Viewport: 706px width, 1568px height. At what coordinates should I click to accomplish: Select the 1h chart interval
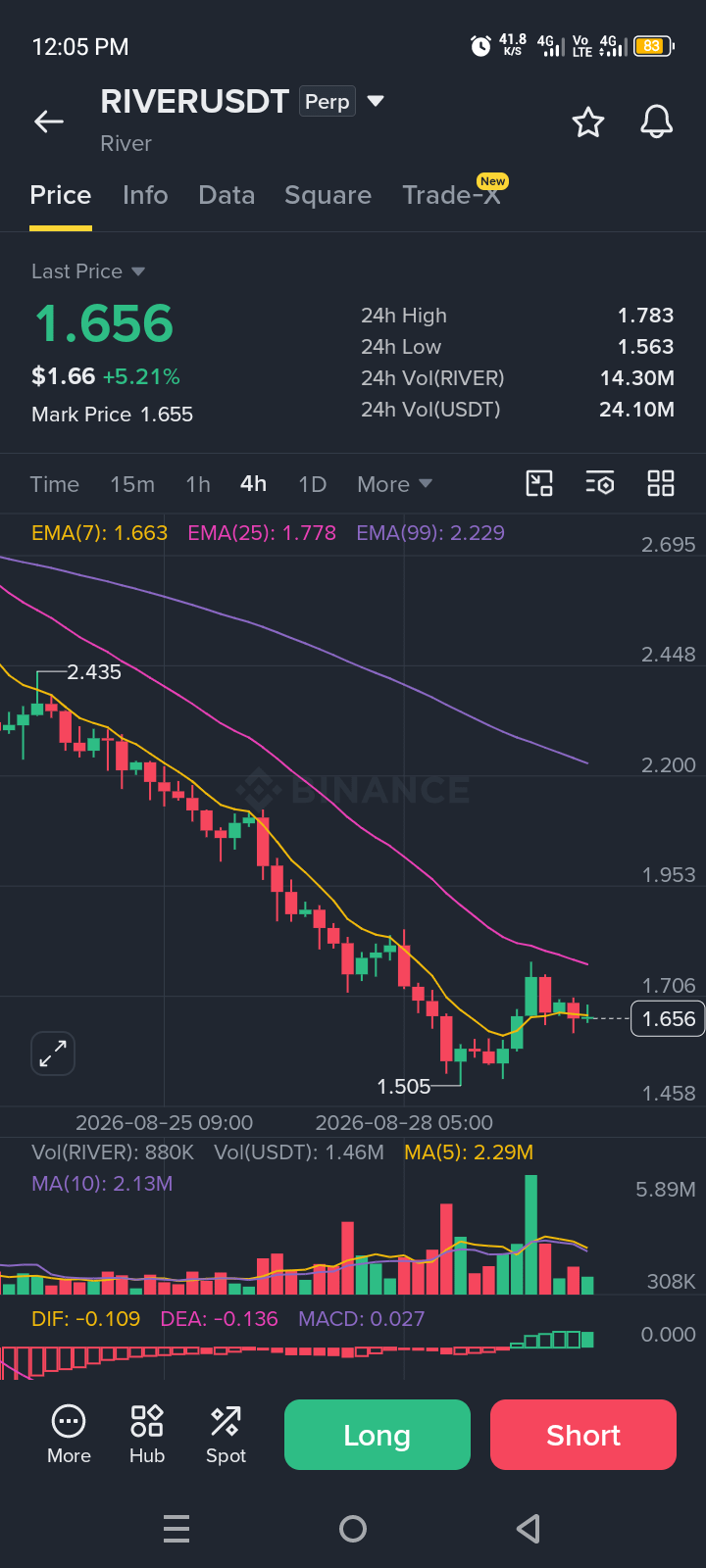click(x=198, y=484)
